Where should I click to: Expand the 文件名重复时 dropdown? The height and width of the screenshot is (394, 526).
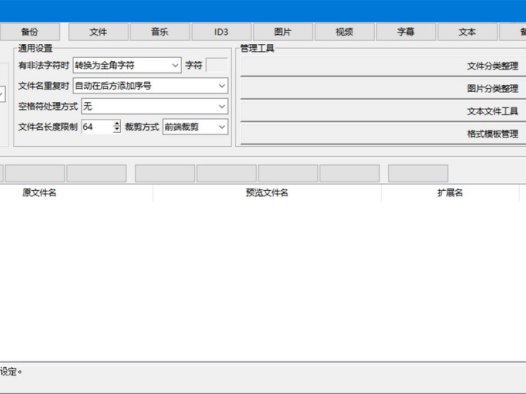click(x=151, y=86)
